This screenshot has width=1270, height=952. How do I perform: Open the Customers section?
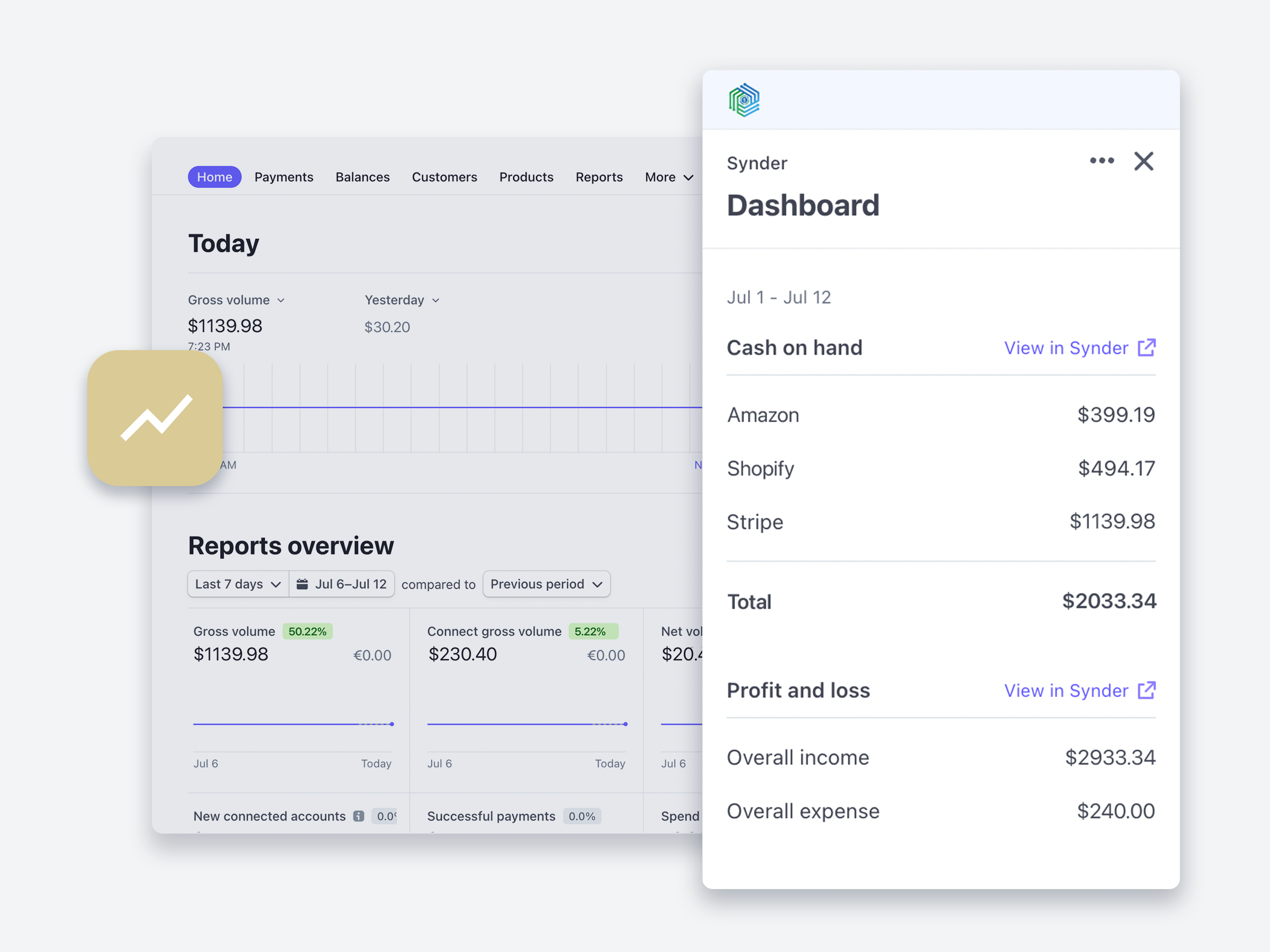(444, 177)
